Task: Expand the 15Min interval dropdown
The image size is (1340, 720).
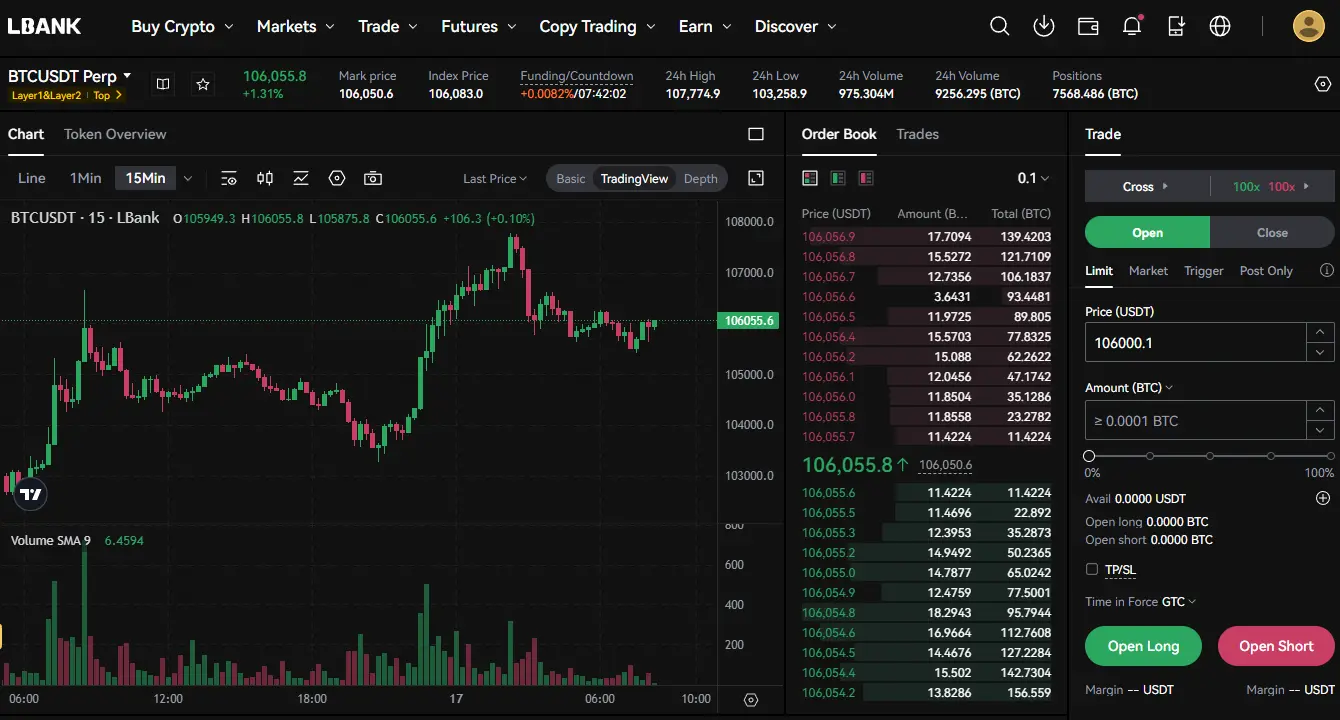Action: [x=187, y=178]
